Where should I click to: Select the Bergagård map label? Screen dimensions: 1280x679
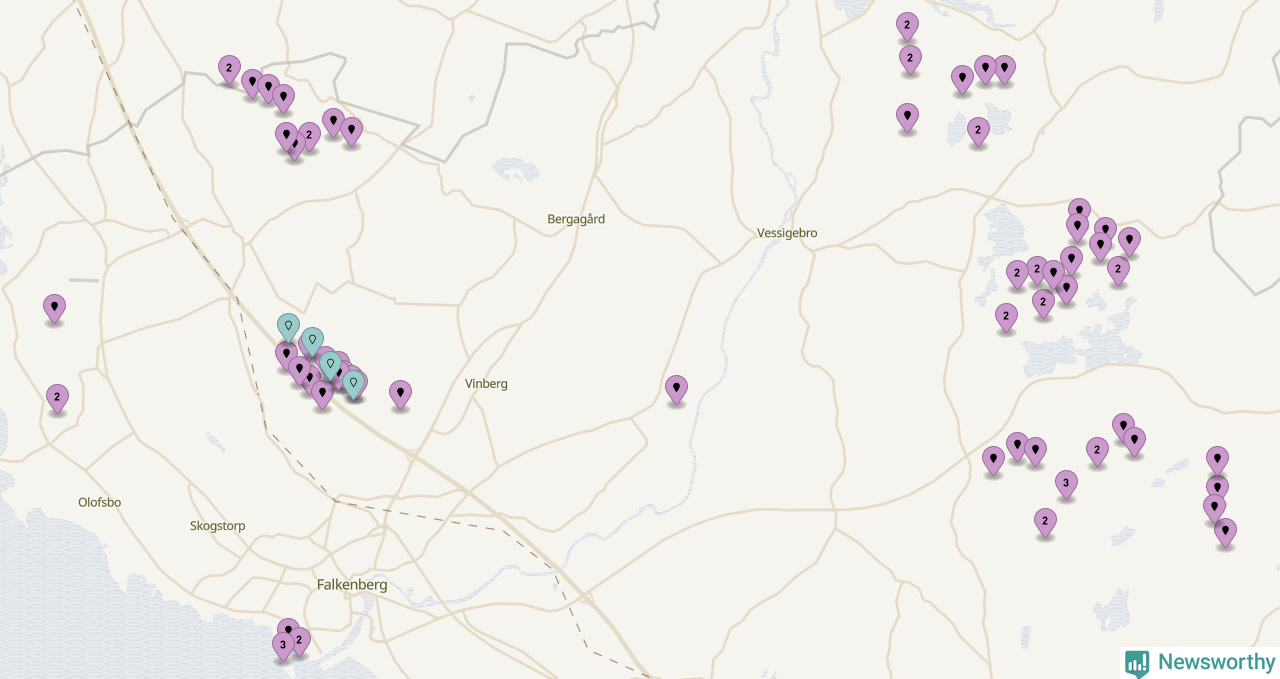click(x=576, y=219)
